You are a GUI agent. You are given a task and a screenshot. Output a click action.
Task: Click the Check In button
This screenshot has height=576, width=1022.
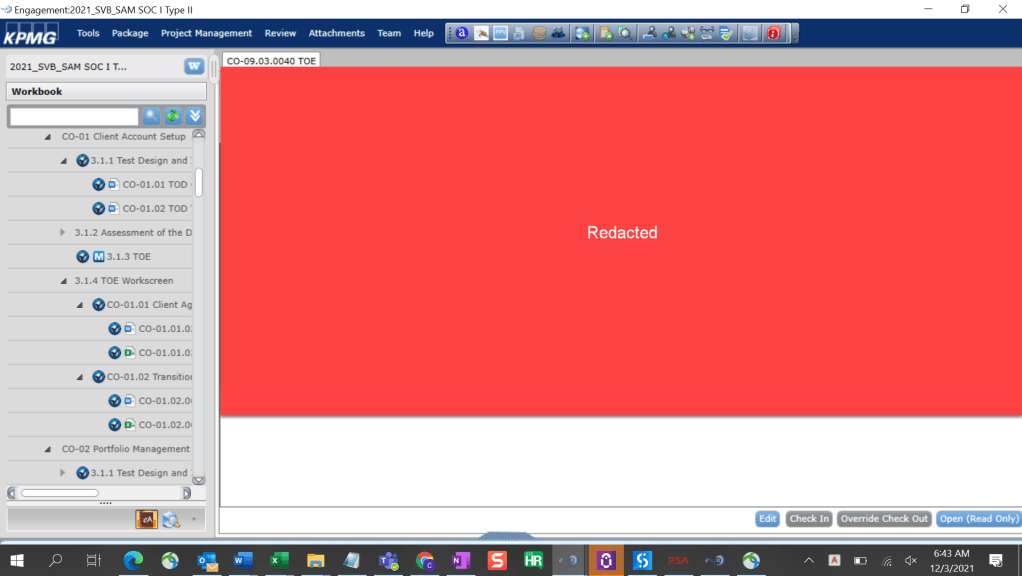click(808, 519)
